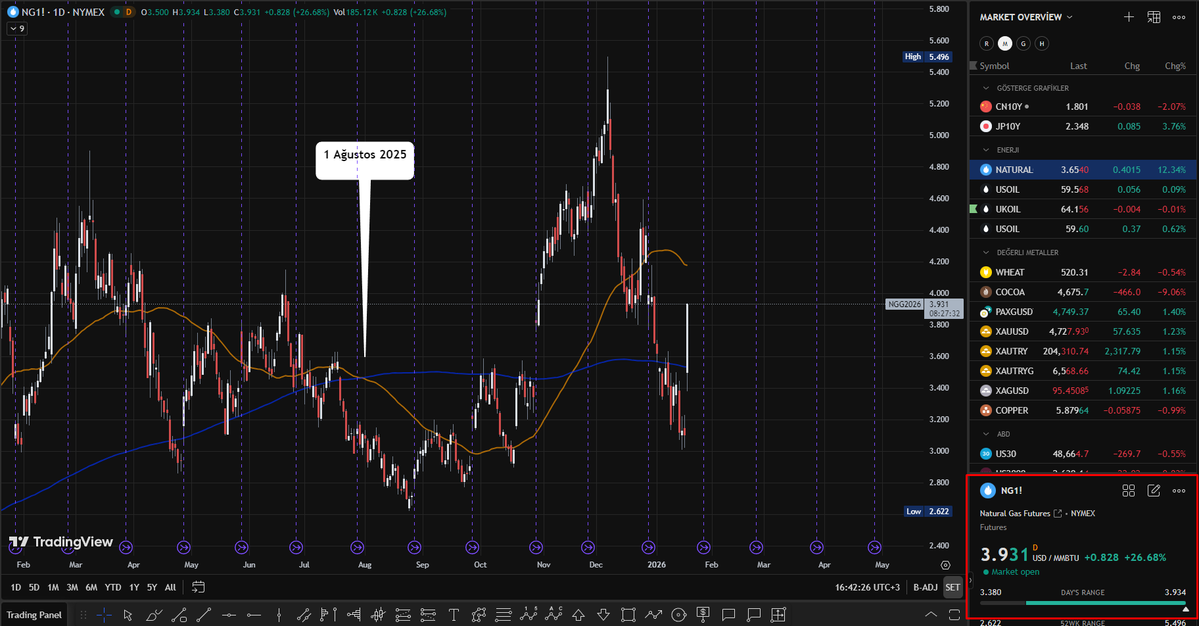Image resolution: width=1199 pixels, height=626 pixels.
Task: Switch the chart range to 1D
Action: point(15,587)
